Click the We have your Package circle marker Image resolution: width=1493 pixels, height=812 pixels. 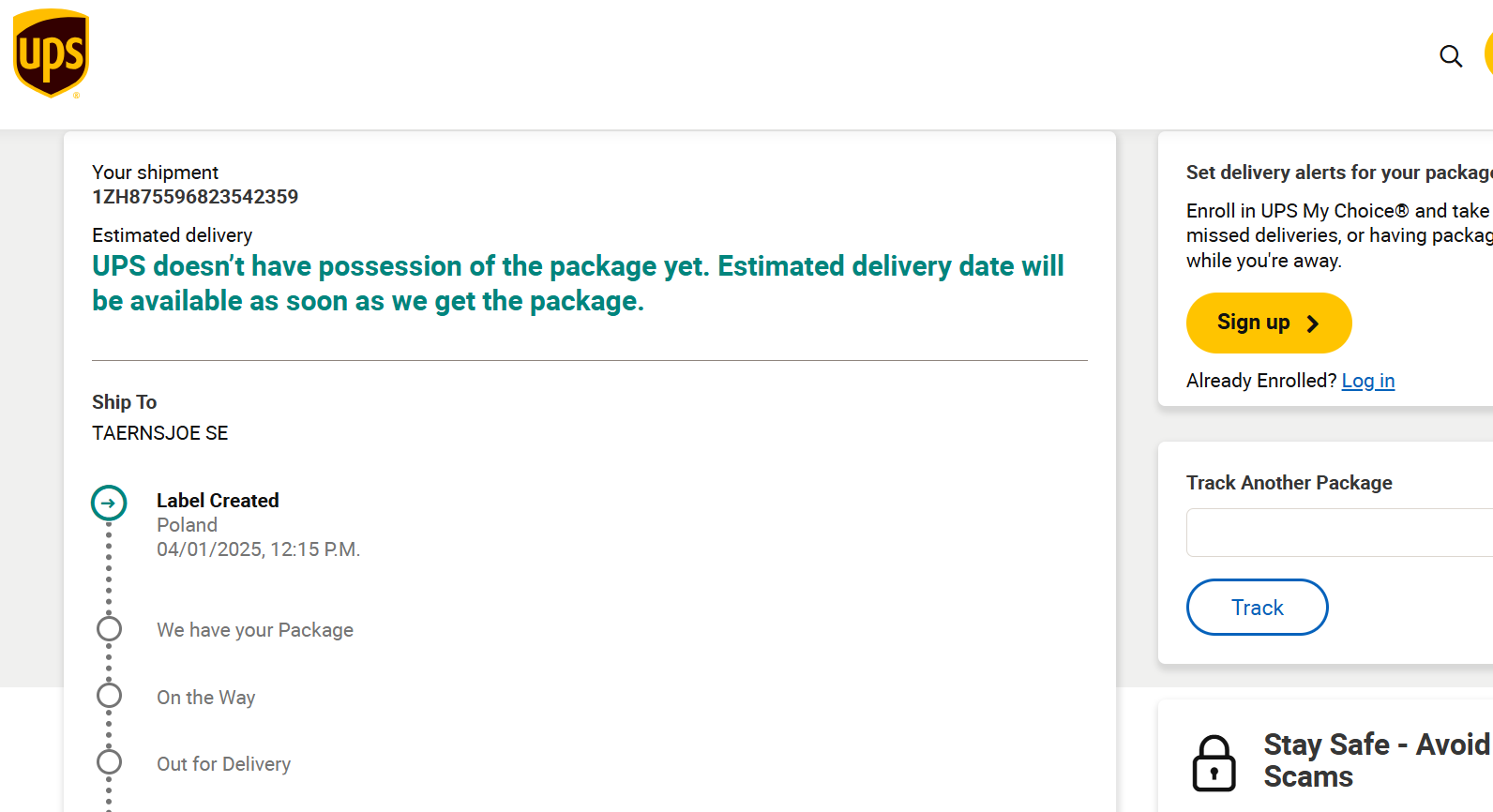click(x=110, y=628)
